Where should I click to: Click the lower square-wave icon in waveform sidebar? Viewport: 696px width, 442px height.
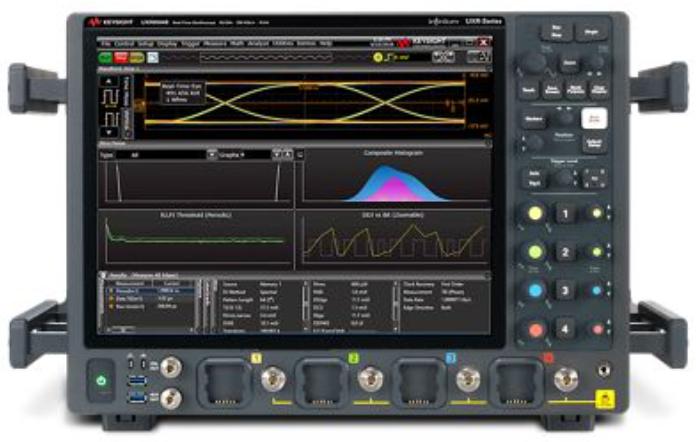point(111,118)
